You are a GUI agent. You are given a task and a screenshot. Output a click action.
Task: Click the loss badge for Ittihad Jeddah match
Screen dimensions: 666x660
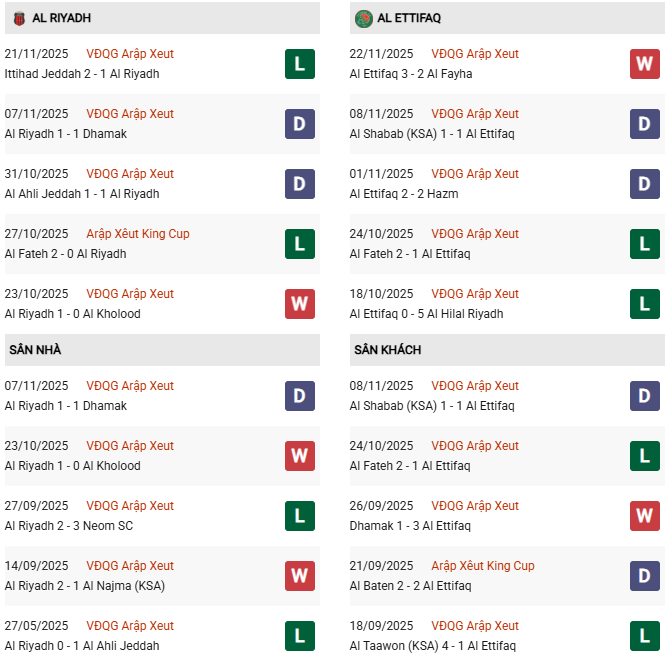(299, 64)
